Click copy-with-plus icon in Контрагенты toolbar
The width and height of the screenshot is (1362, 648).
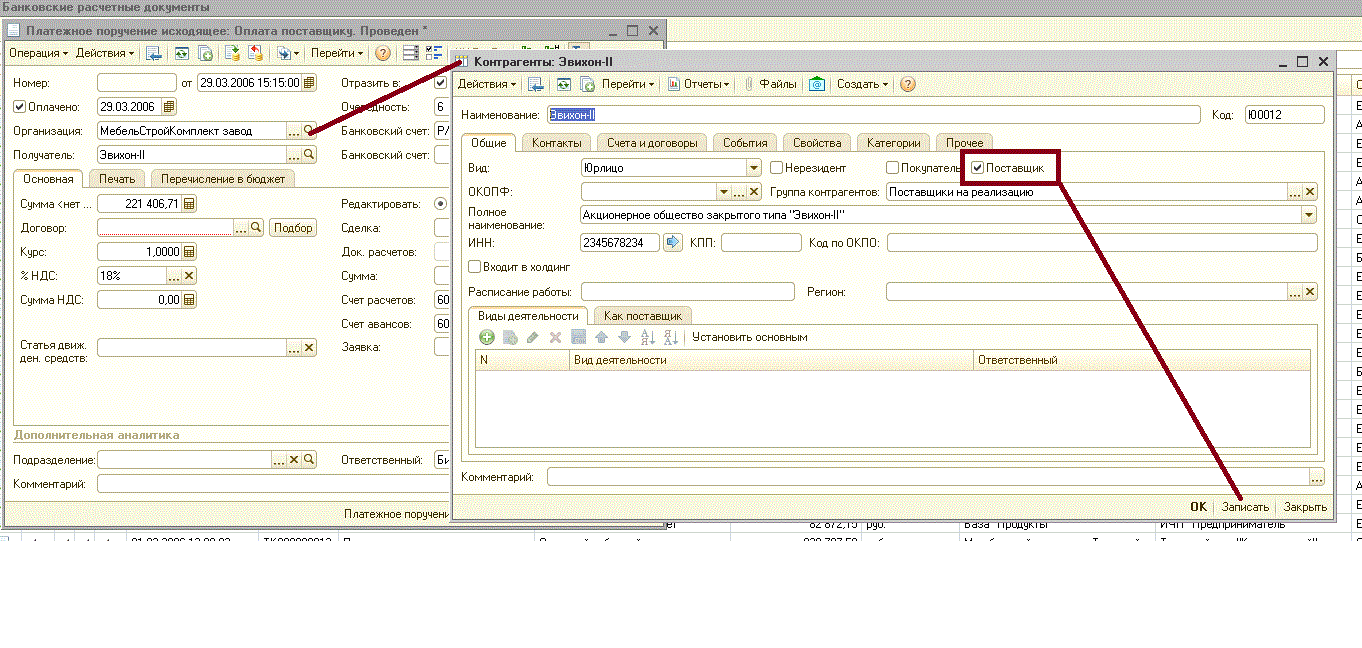586,85
